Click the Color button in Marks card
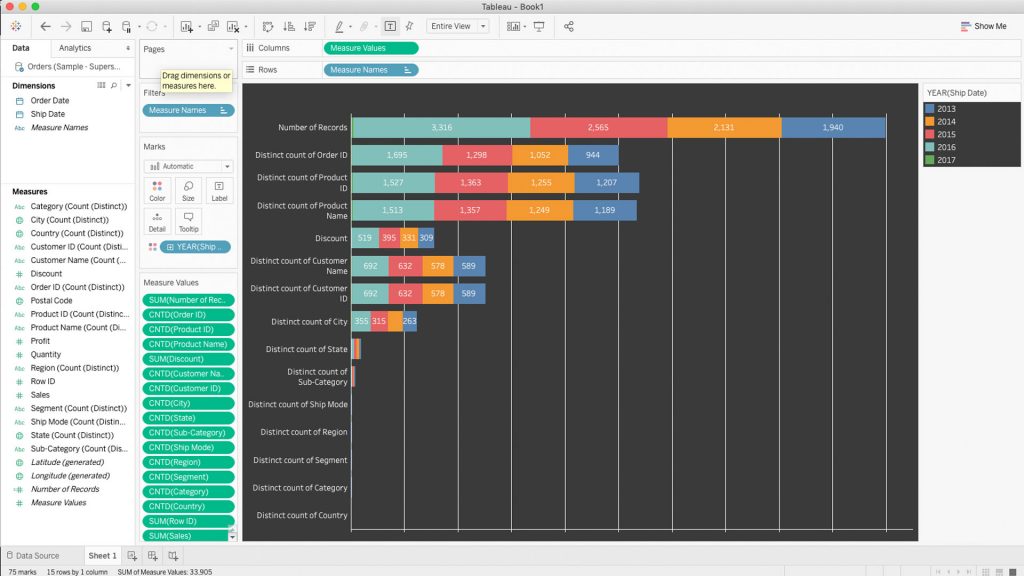The width and height of the screenshot is (1024, 576). click(157, 191)
